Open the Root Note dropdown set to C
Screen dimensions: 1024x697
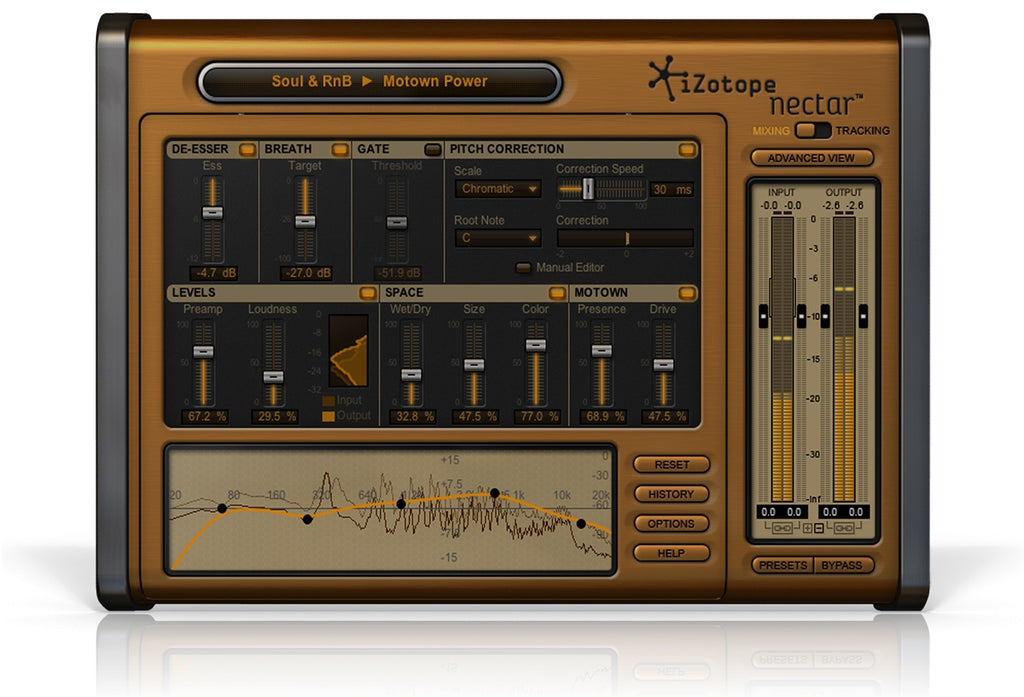[498, 238]
